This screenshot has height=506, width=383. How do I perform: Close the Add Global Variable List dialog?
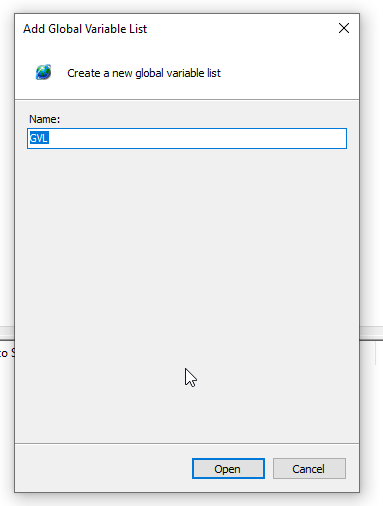344,28
